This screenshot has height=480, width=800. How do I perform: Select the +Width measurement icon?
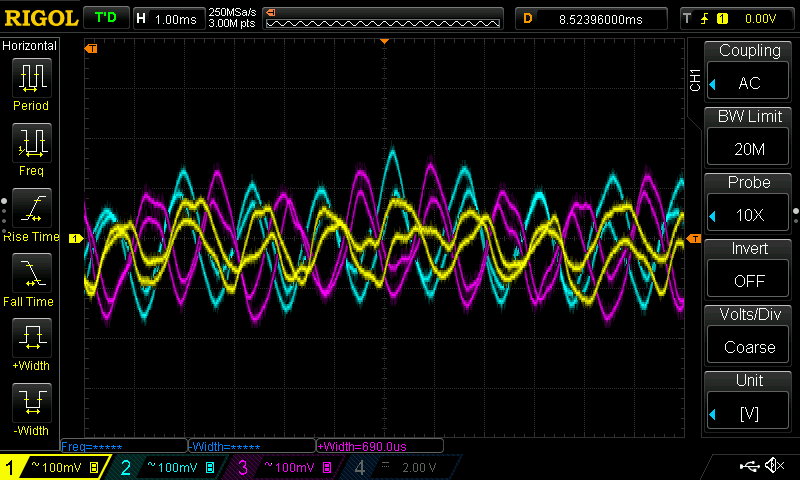[x=32, y=338]
